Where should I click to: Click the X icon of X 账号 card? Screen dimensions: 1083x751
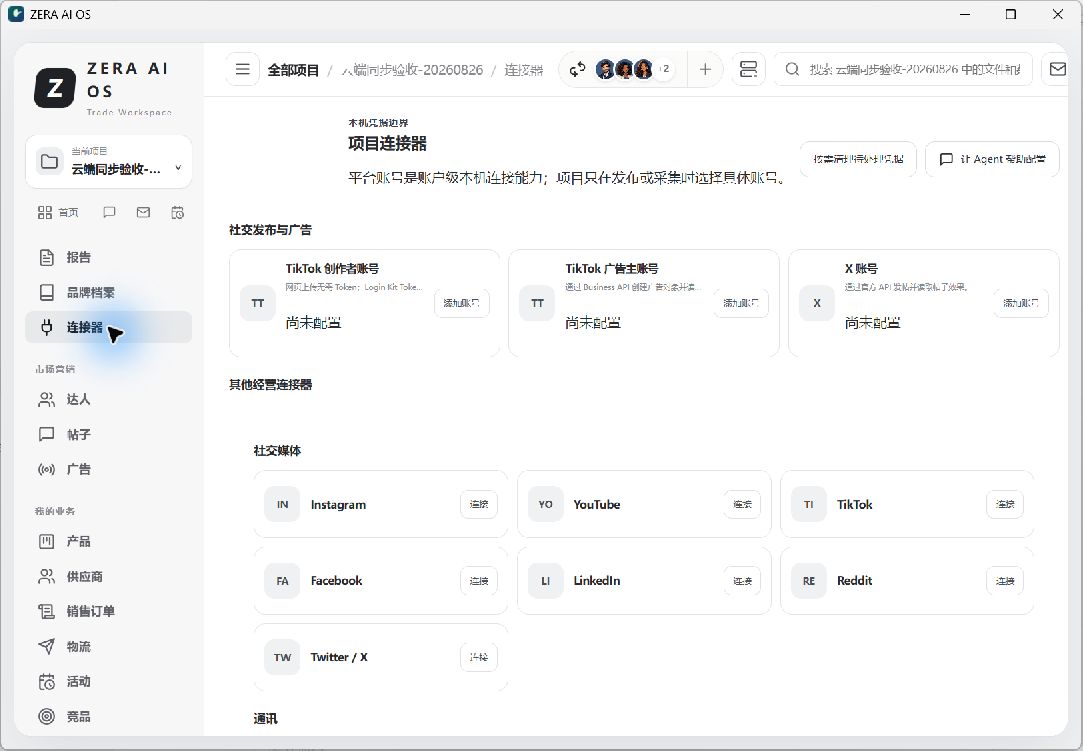817,303
